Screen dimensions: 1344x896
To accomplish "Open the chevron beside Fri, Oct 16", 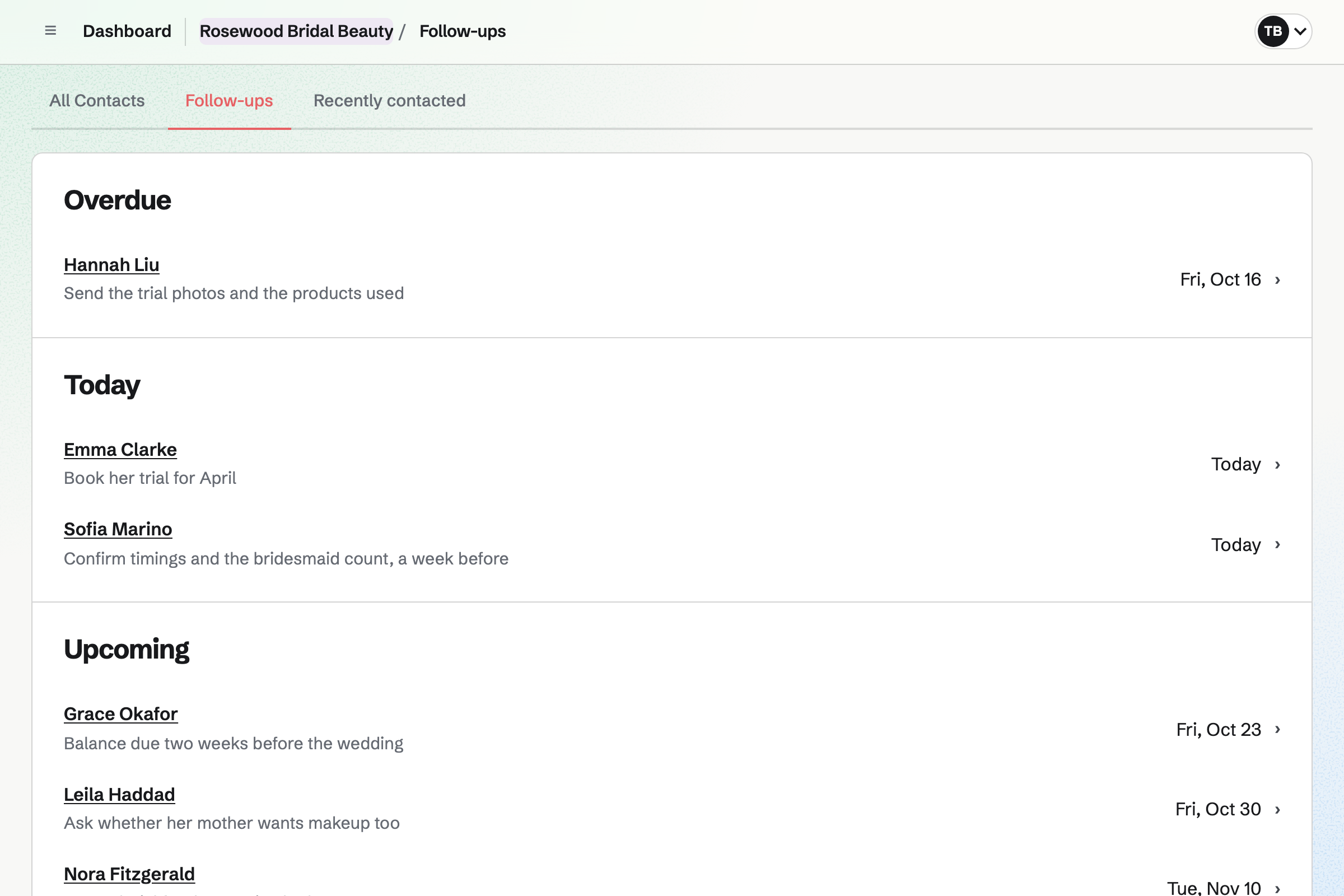I will 1278,280.
